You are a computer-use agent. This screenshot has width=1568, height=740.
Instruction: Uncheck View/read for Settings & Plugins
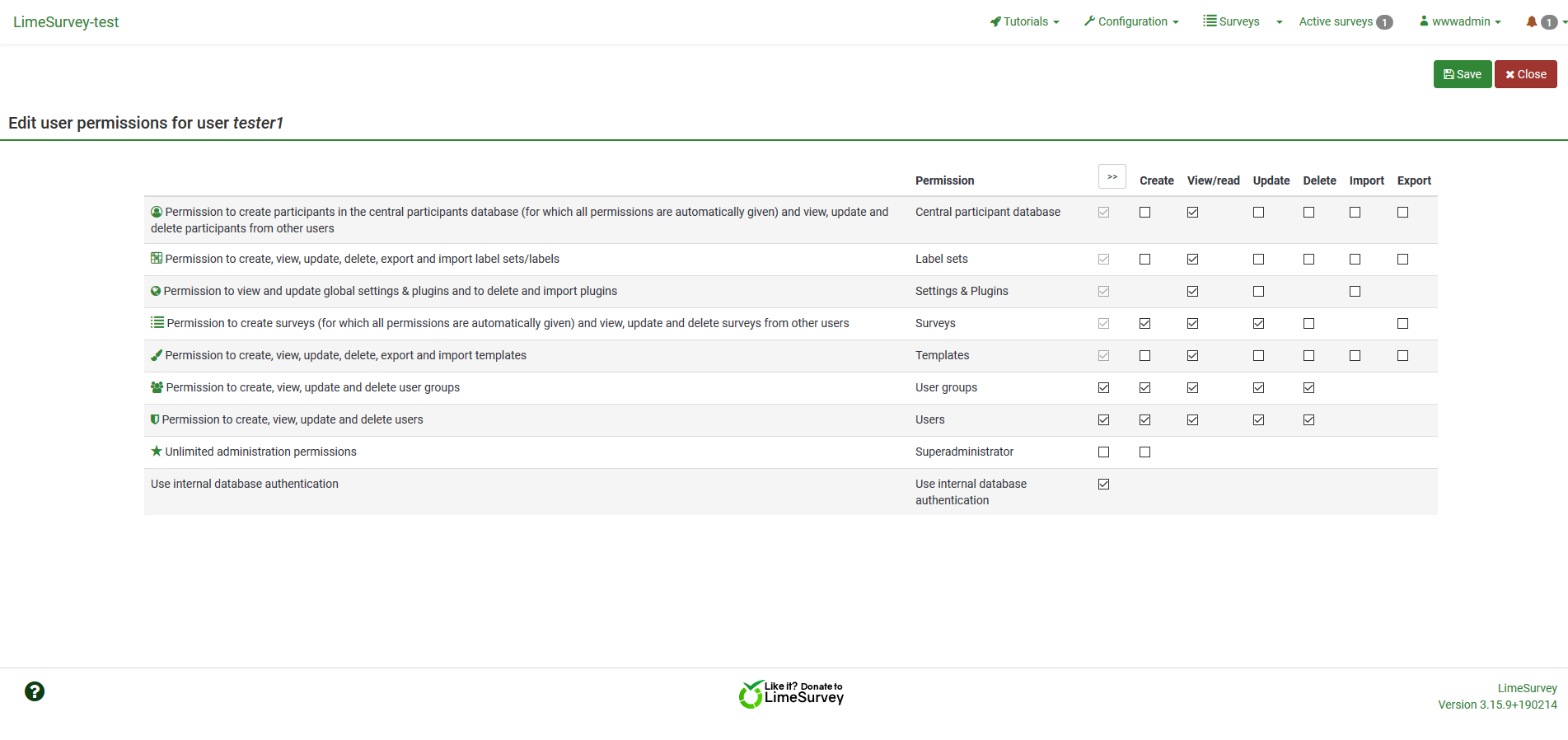point(1192,292)
